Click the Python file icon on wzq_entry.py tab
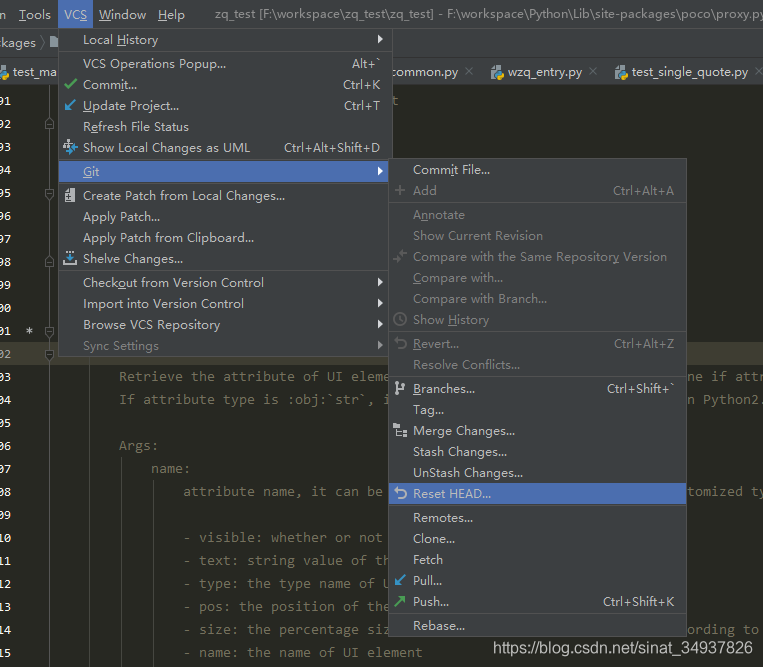Image resolution: width=763 pixels, height=667 pixels. click(497, 72)
